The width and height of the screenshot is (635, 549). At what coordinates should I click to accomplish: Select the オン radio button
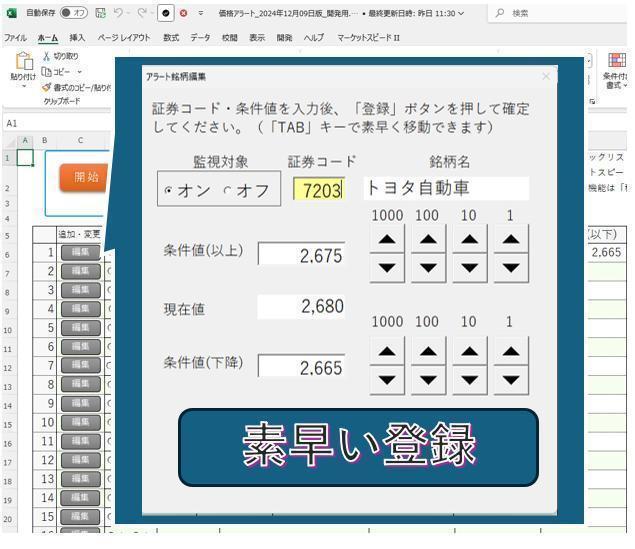click(168, 190)
